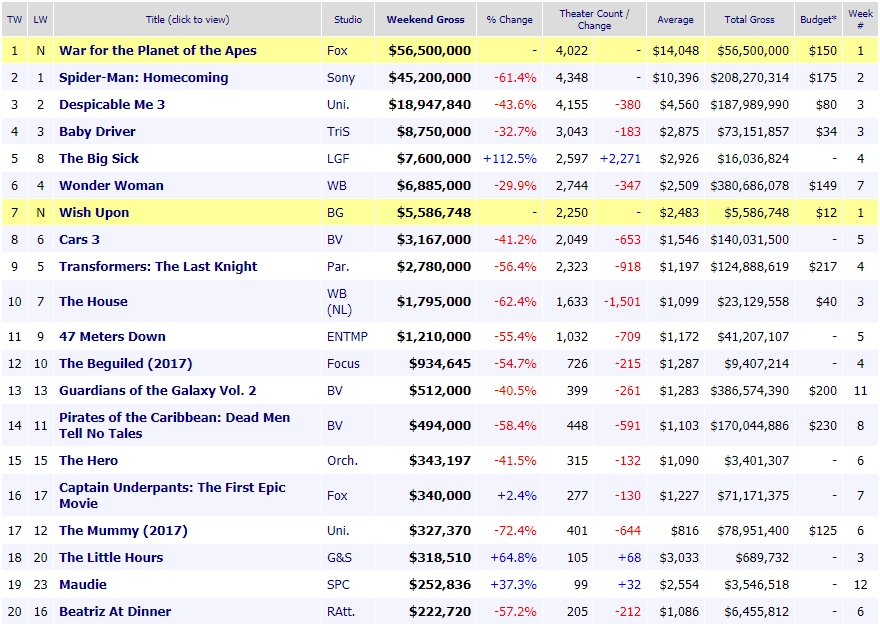The image size is (880, 624).
Task: Click the Week # column header
Action: [x=860, y=20]
